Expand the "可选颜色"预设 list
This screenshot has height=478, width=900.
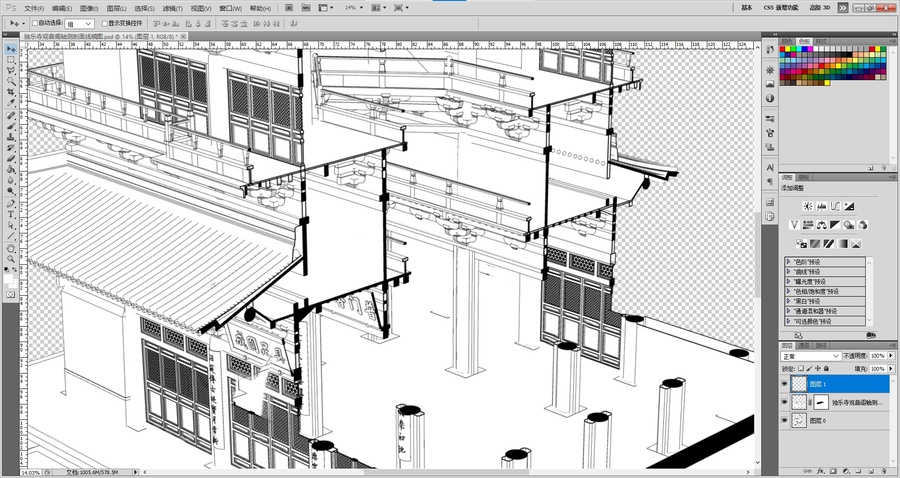click(789, 321)
